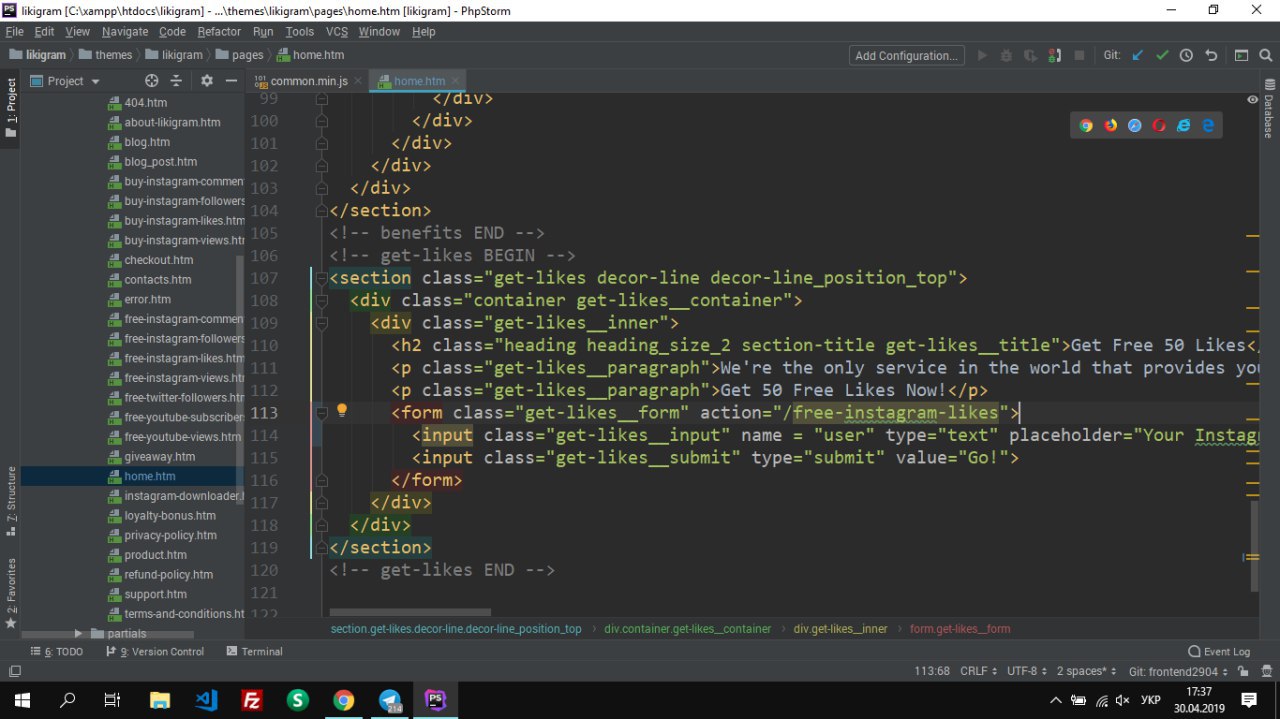
Task: Open Project panel settings gear
Action: tap(207, 81)
